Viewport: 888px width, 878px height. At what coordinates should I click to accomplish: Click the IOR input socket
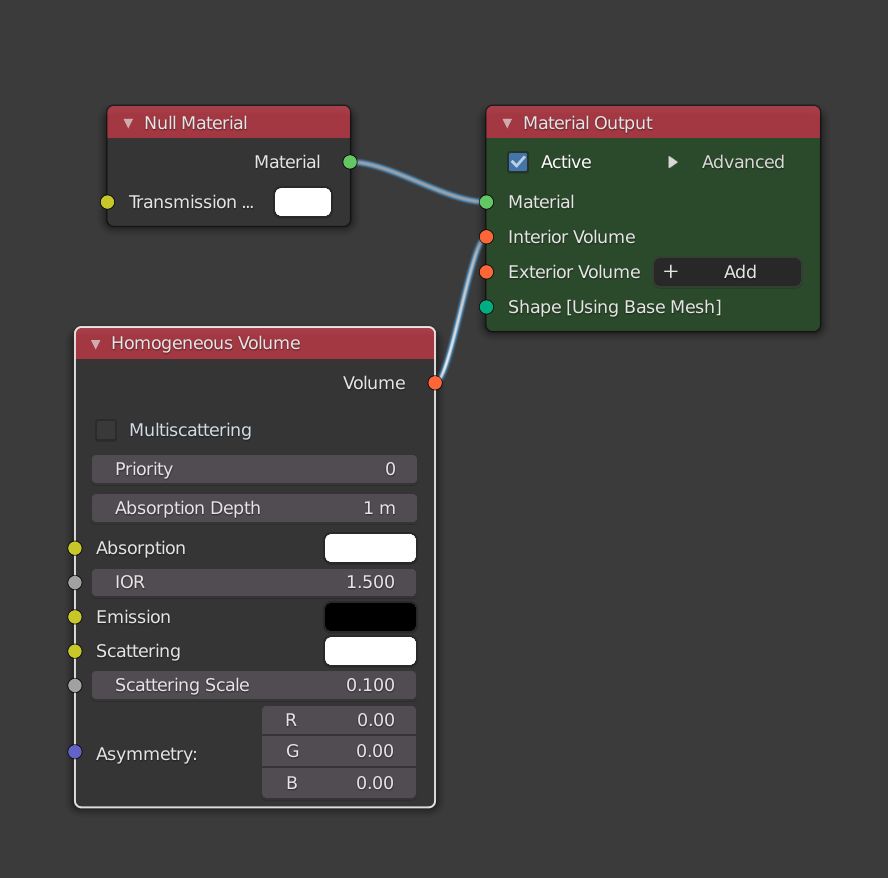click(x=75, y=582)
